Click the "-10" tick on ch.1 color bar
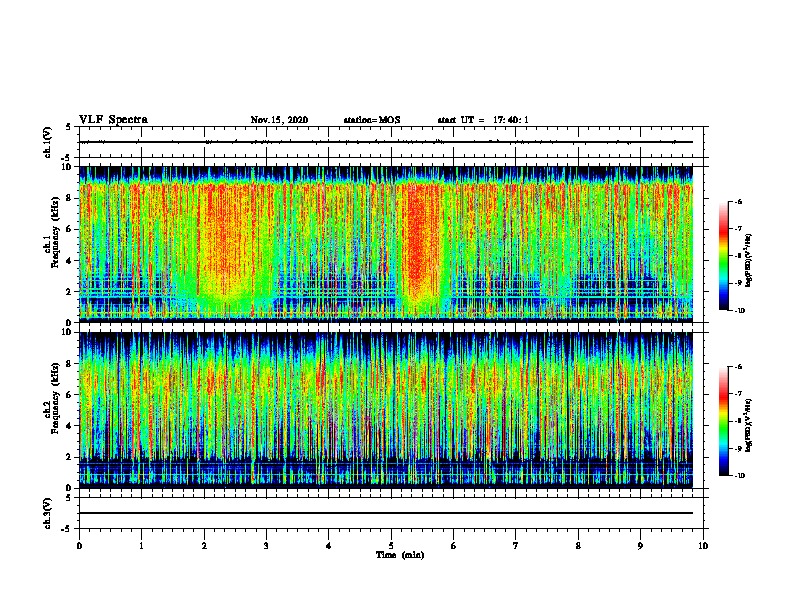The width and height of the screenshot is (792, 612). 739,311
